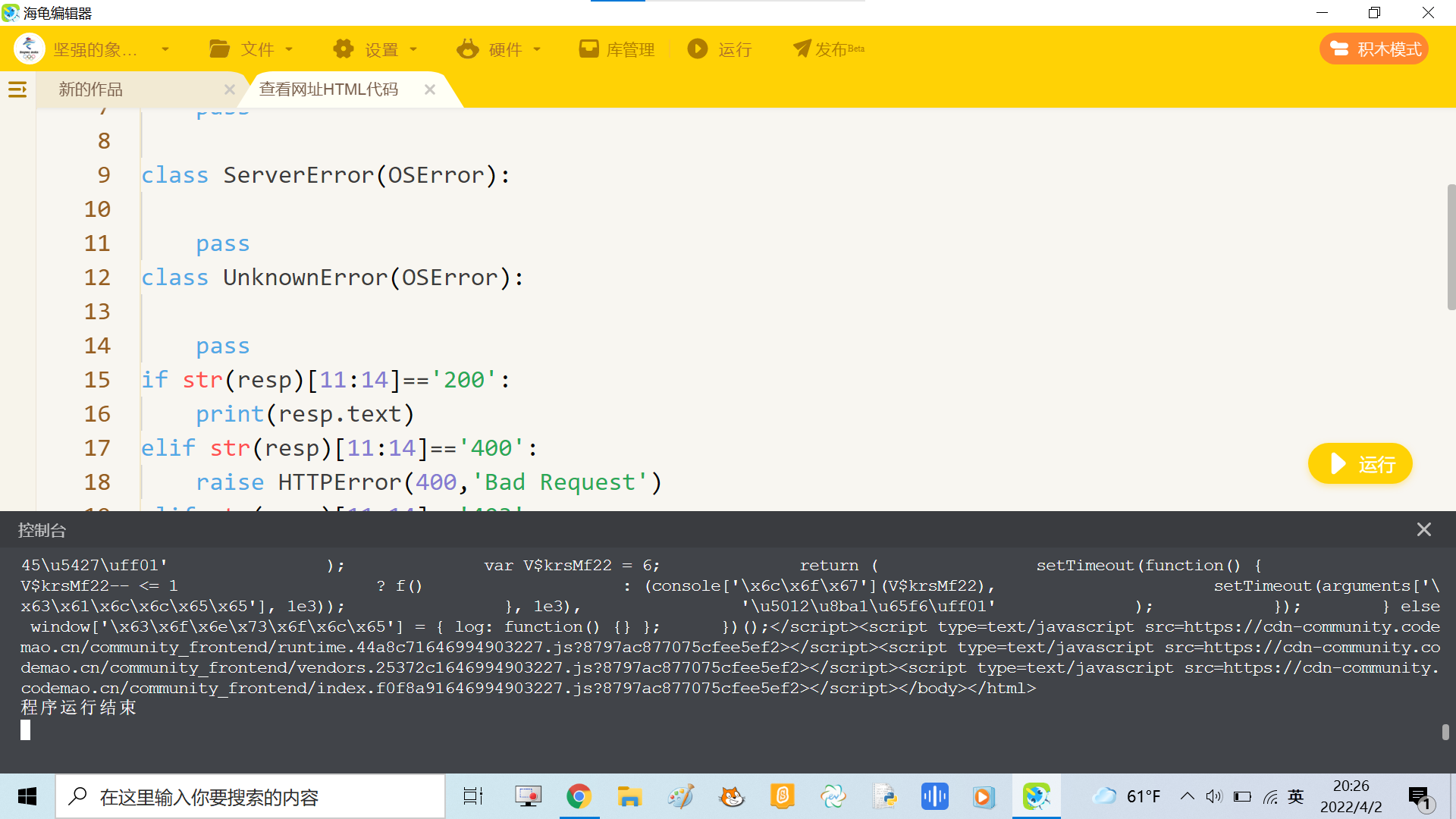The height and width of the screenshot is (819, 1456).
Task: Click on 'class UnknownError(OSError):' code line
Action: point(333,278)
